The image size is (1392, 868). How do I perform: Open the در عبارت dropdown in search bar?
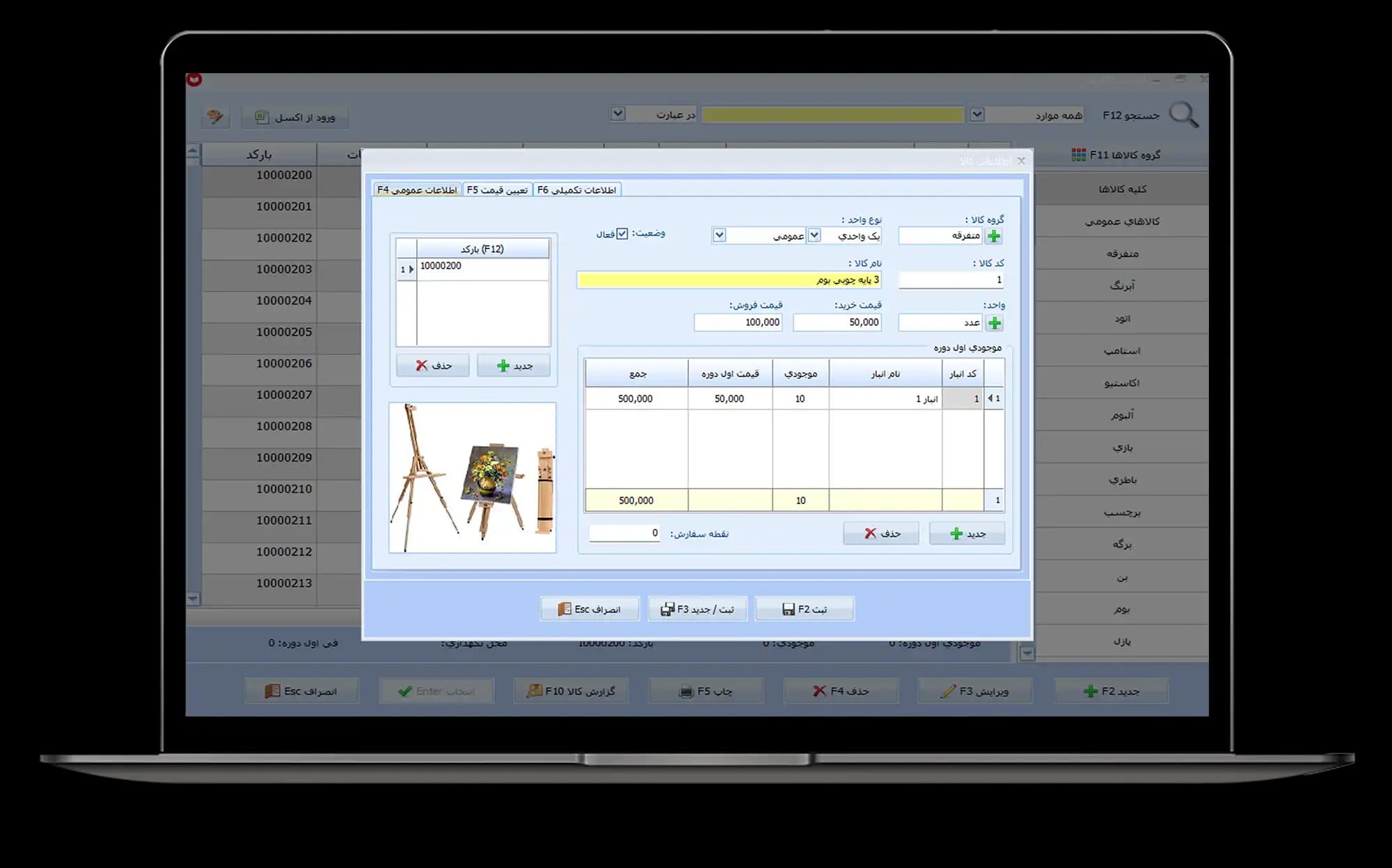(x=617, y=113)
